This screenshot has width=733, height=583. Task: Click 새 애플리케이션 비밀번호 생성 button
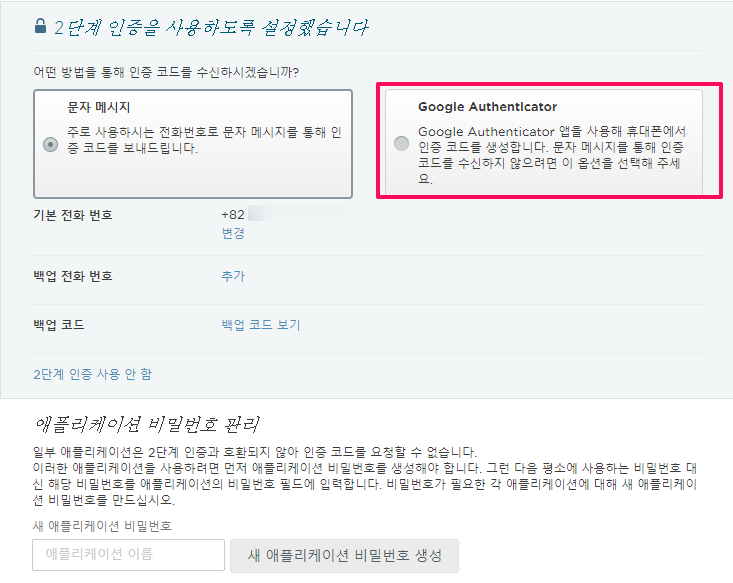coord(345,555)
